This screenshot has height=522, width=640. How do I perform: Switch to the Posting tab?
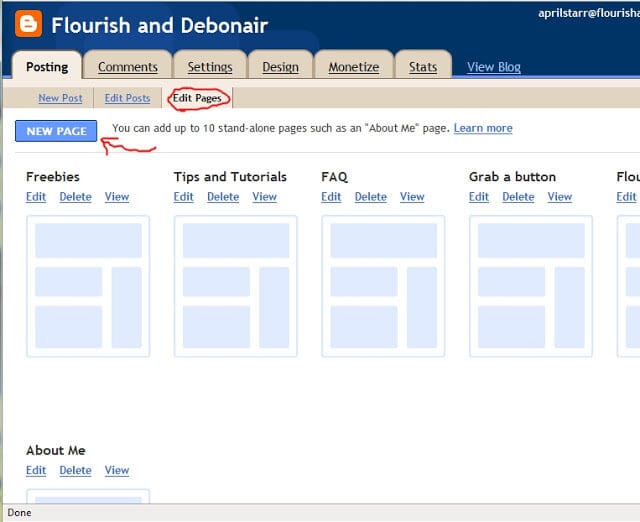point(46,67)
